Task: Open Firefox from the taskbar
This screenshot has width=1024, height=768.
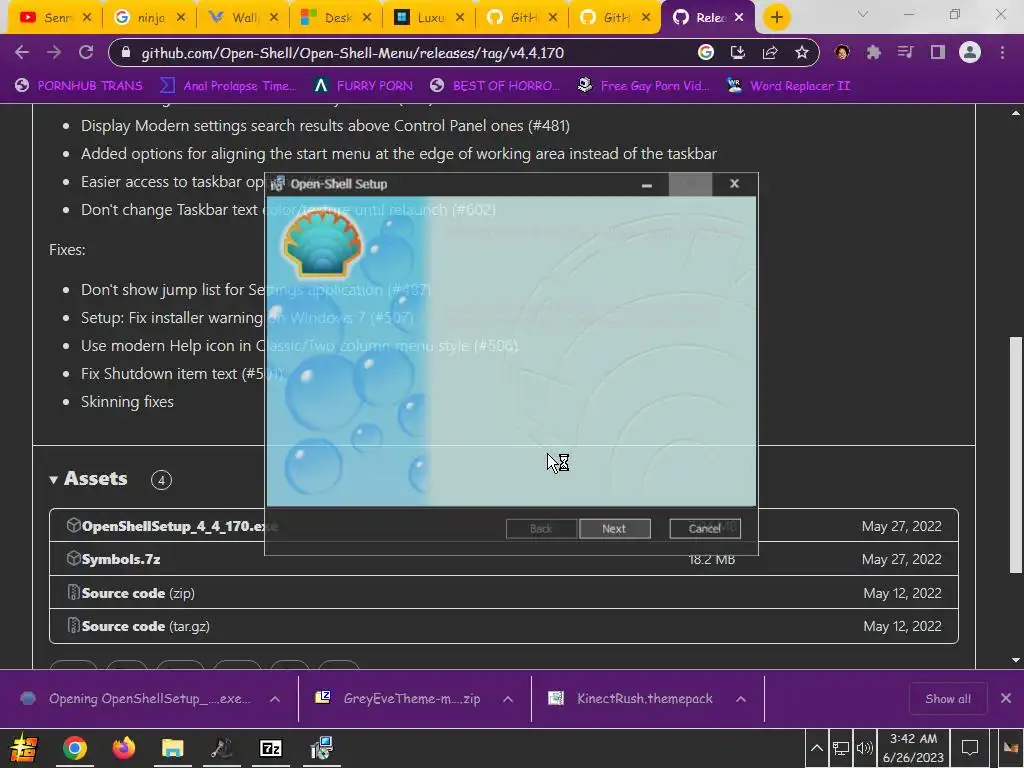Action: (x=123, y=748)
